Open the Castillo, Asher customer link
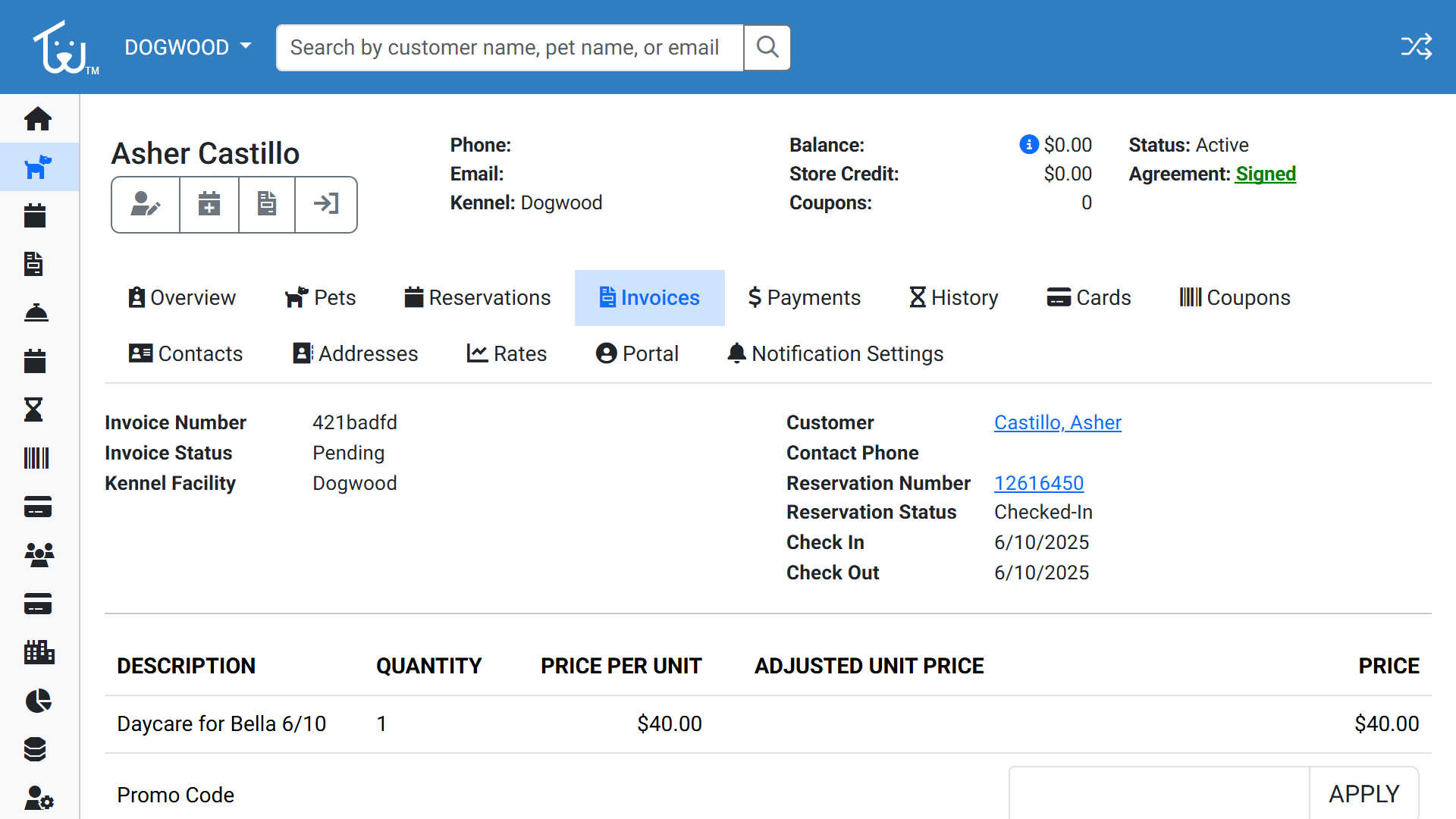 (x=1057, y=422)
